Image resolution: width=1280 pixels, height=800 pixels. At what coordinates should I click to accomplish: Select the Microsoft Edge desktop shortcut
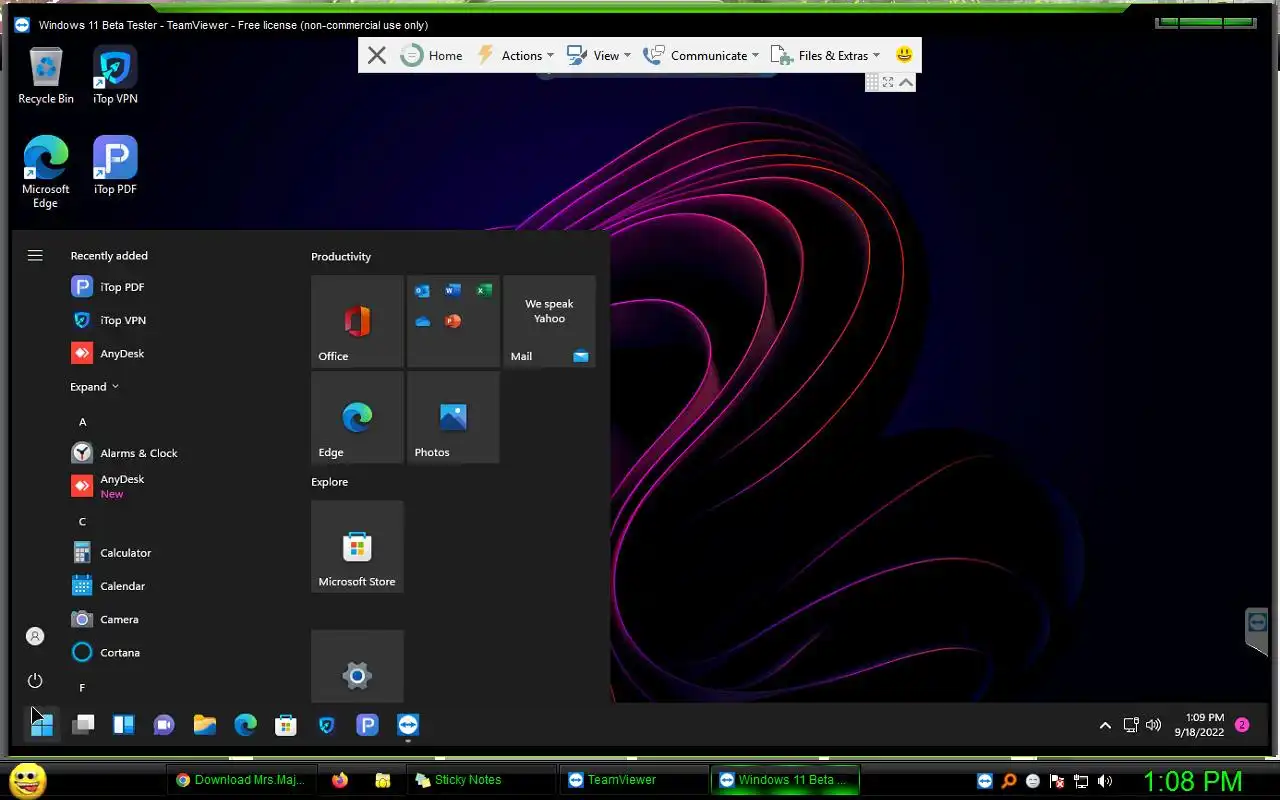[x=46, y=172]
